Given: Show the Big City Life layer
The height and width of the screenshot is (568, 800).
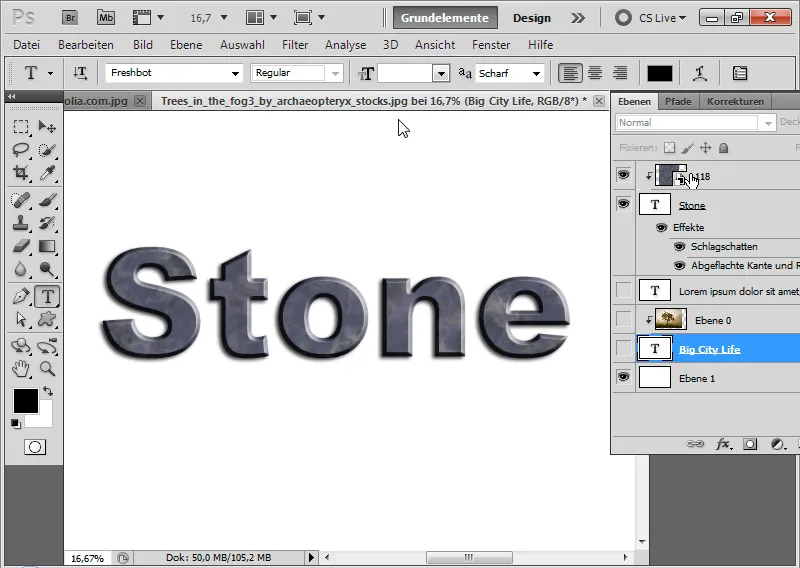Looking at the screenshot, I should (x=623, y=349).
